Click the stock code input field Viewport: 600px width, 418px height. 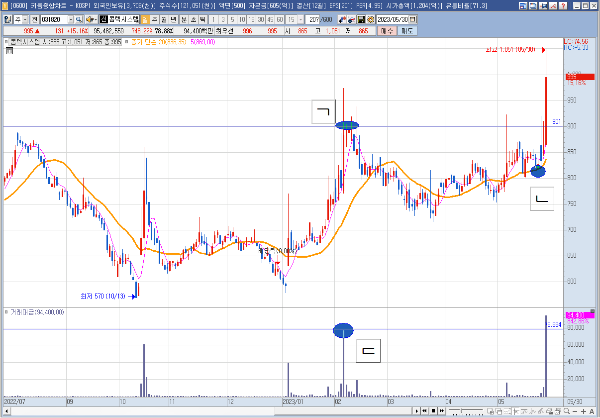tap(54, 20)
